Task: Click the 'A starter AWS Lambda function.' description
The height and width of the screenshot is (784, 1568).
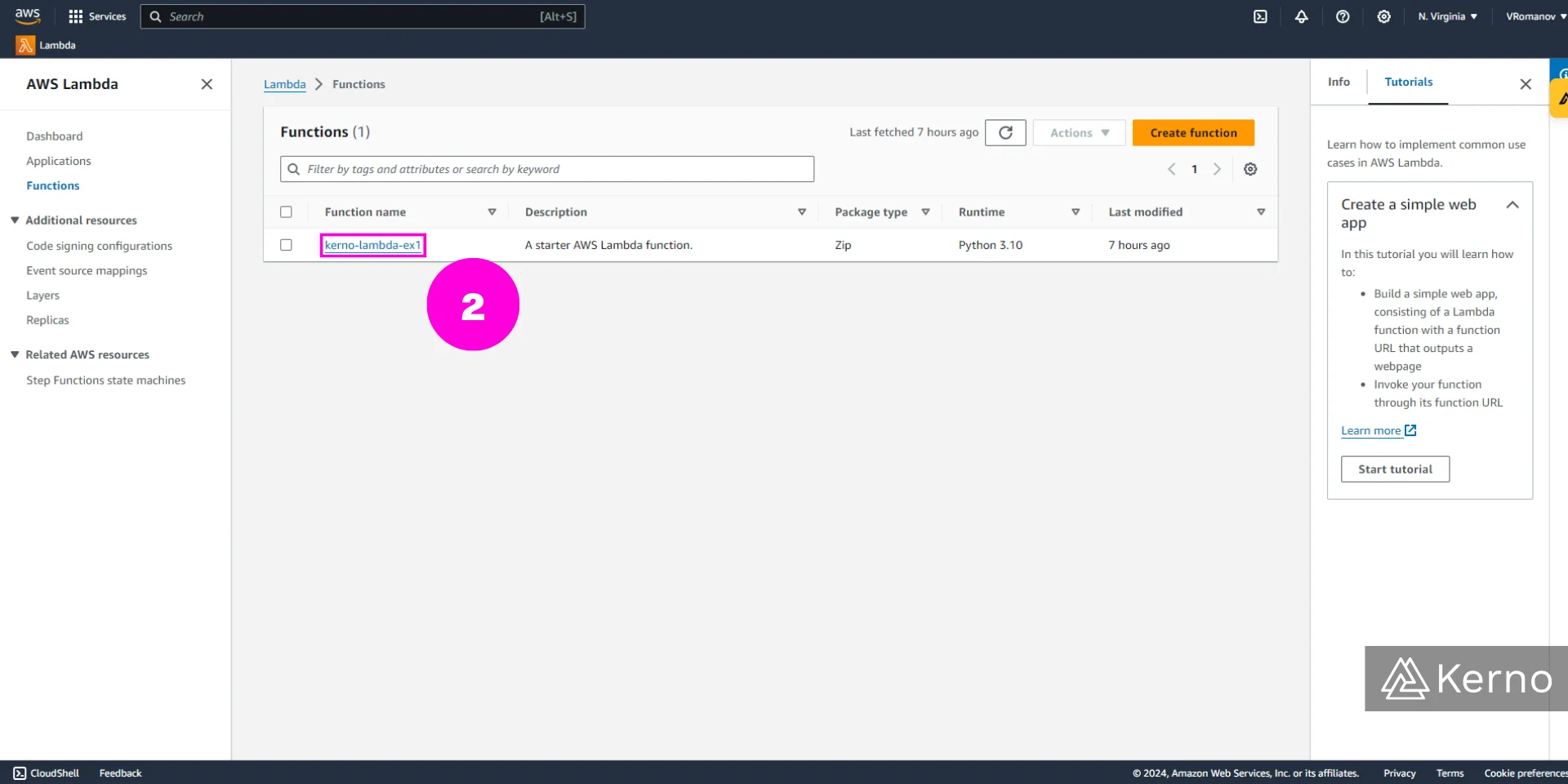Action: click(608, 245)
